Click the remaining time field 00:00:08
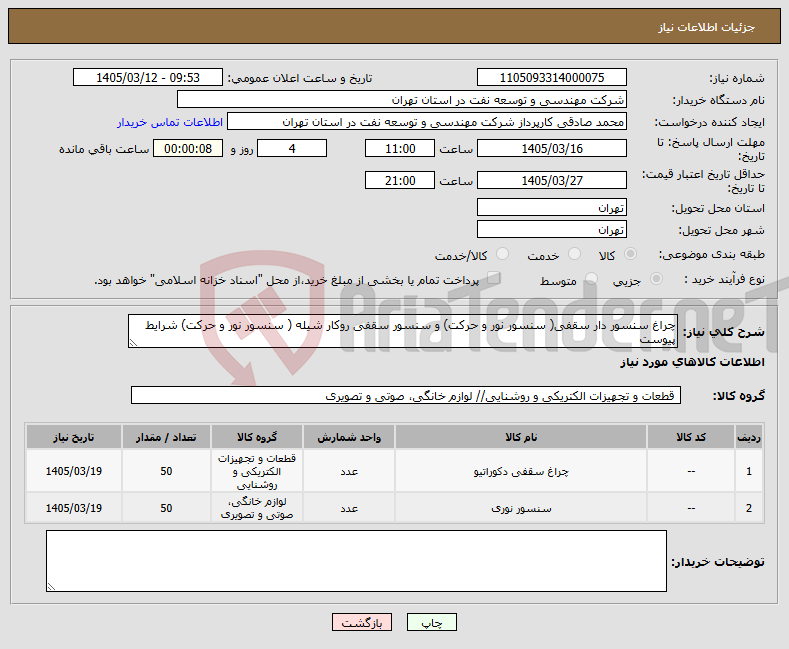Viewport: 789px width, 649px height. click(x=188, y=149)
